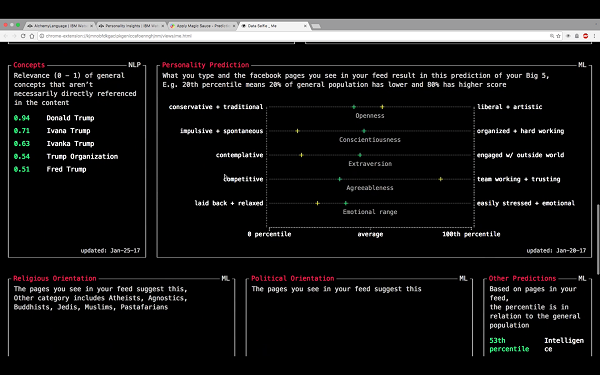Viewport: 600px width, 375px height.
Task: Bookmark this page with the star icon
Action: [558, 36]
